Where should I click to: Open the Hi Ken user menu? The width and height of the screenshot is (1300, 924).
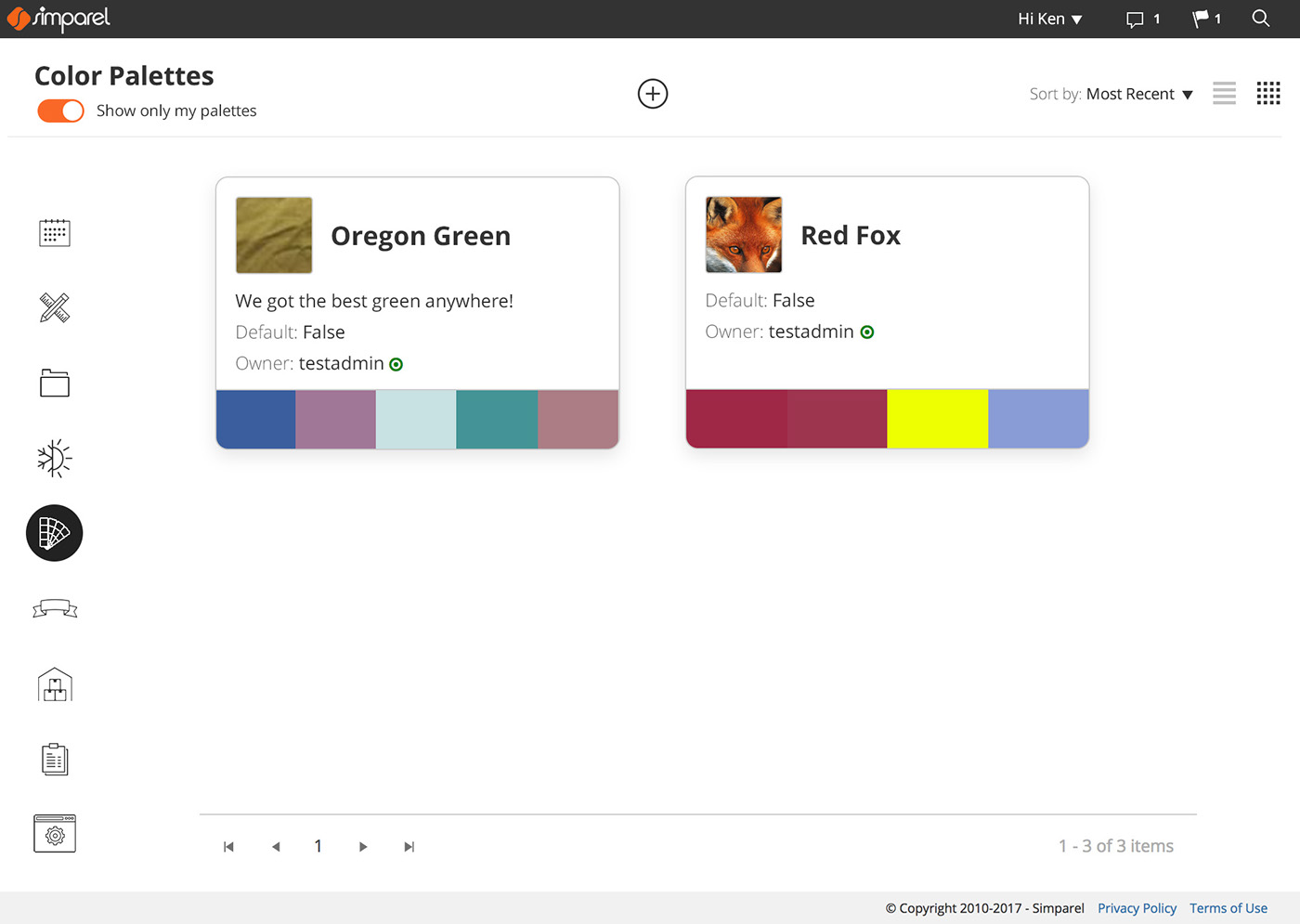1050,19
